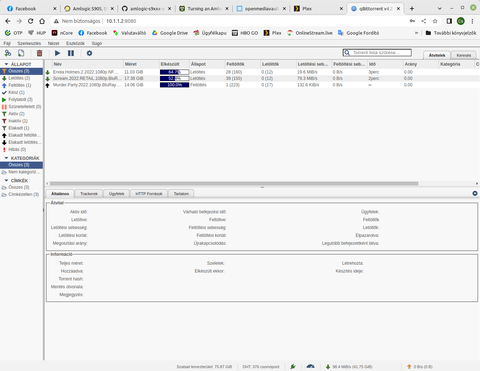Click Scream 2022 progress bar
The image size is (480, 371).
pyautogui.click(x=174, y=78)
